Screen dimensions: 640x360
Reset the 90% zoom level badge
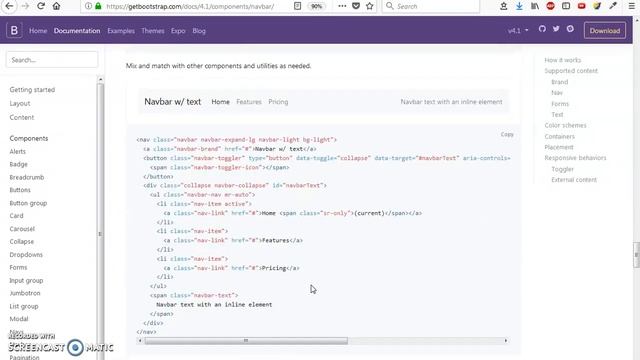[x=316, y=6]
